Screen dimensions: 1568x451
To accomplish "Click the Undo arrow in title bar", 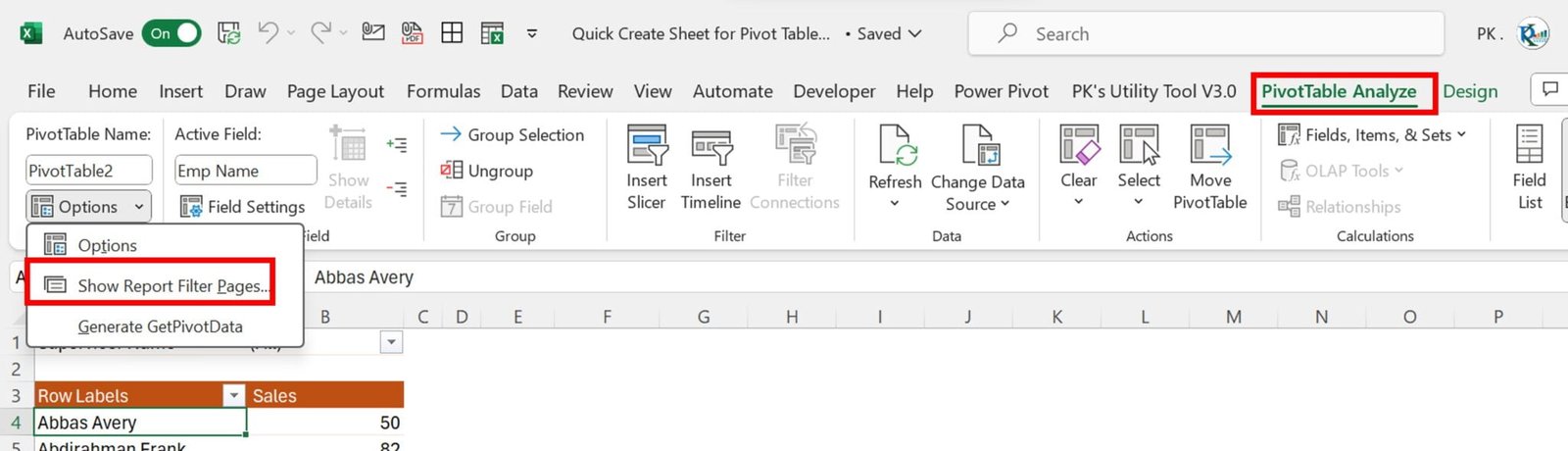I will coord(268,33).
